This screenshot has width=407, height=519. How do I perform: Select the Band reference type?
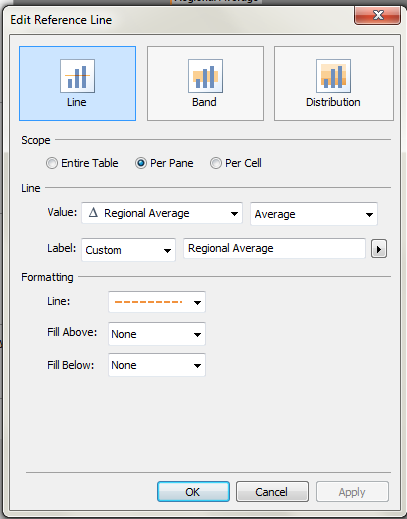point(205,83)
